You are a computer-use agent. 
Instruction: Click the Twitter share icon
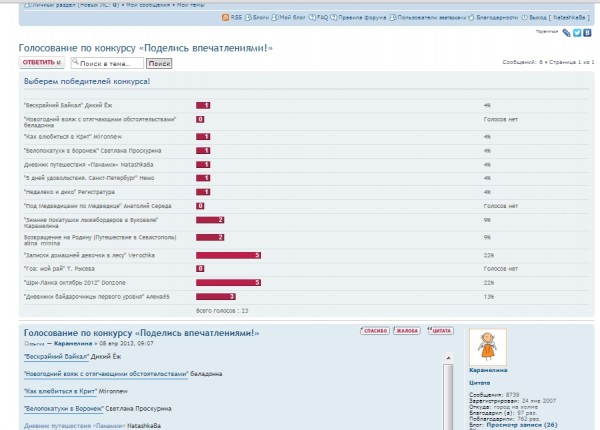577,33
